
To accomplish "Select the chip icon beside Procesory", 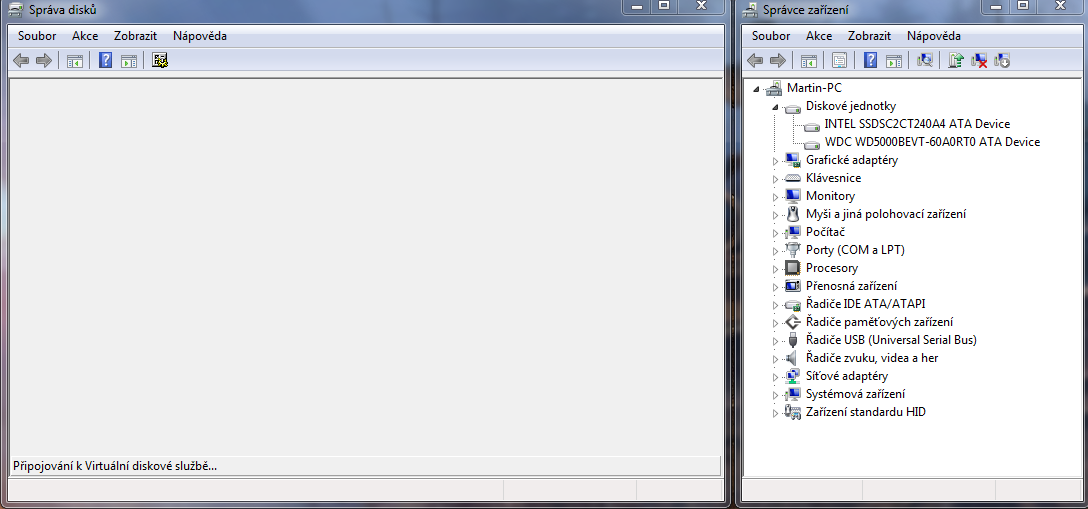I will tap(792, 268).
